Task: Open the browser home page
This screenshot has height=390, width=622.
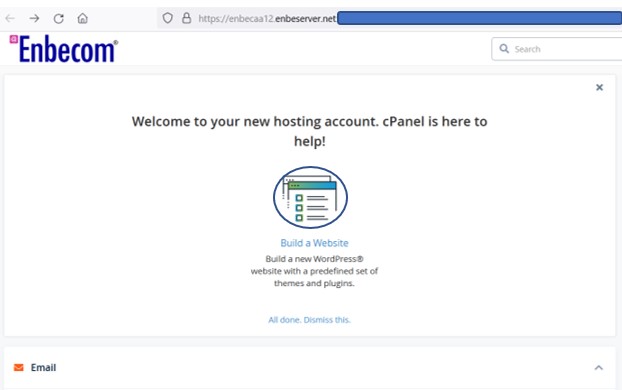Action: point(83,18)
